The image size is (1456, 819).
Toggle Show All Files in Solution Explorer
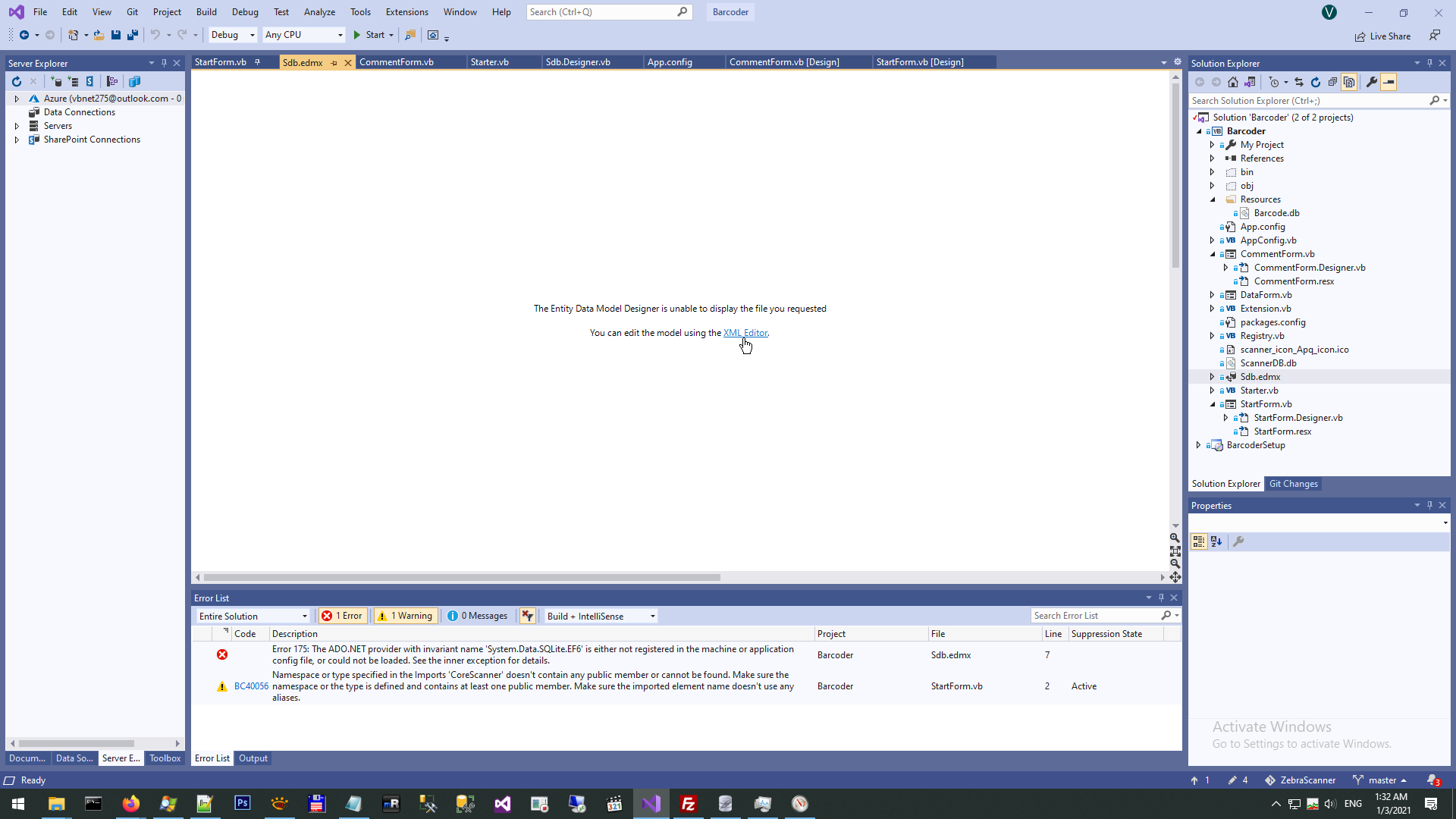click(x=1349, y=82)
